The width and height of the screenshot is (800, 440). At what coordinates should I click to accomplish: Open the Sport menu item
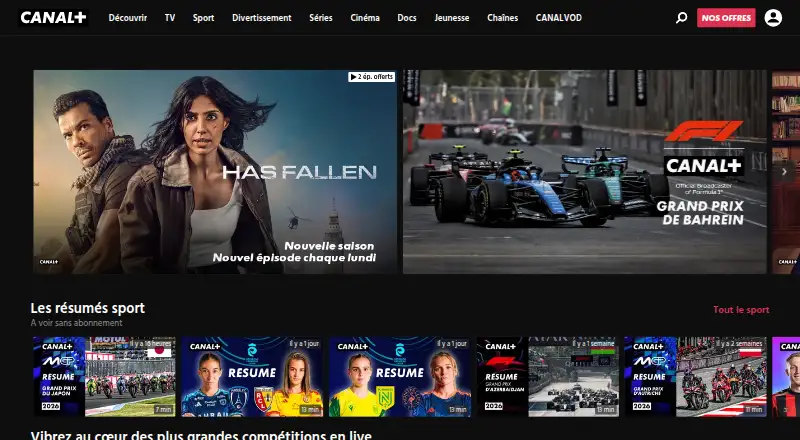pos(203,18)
